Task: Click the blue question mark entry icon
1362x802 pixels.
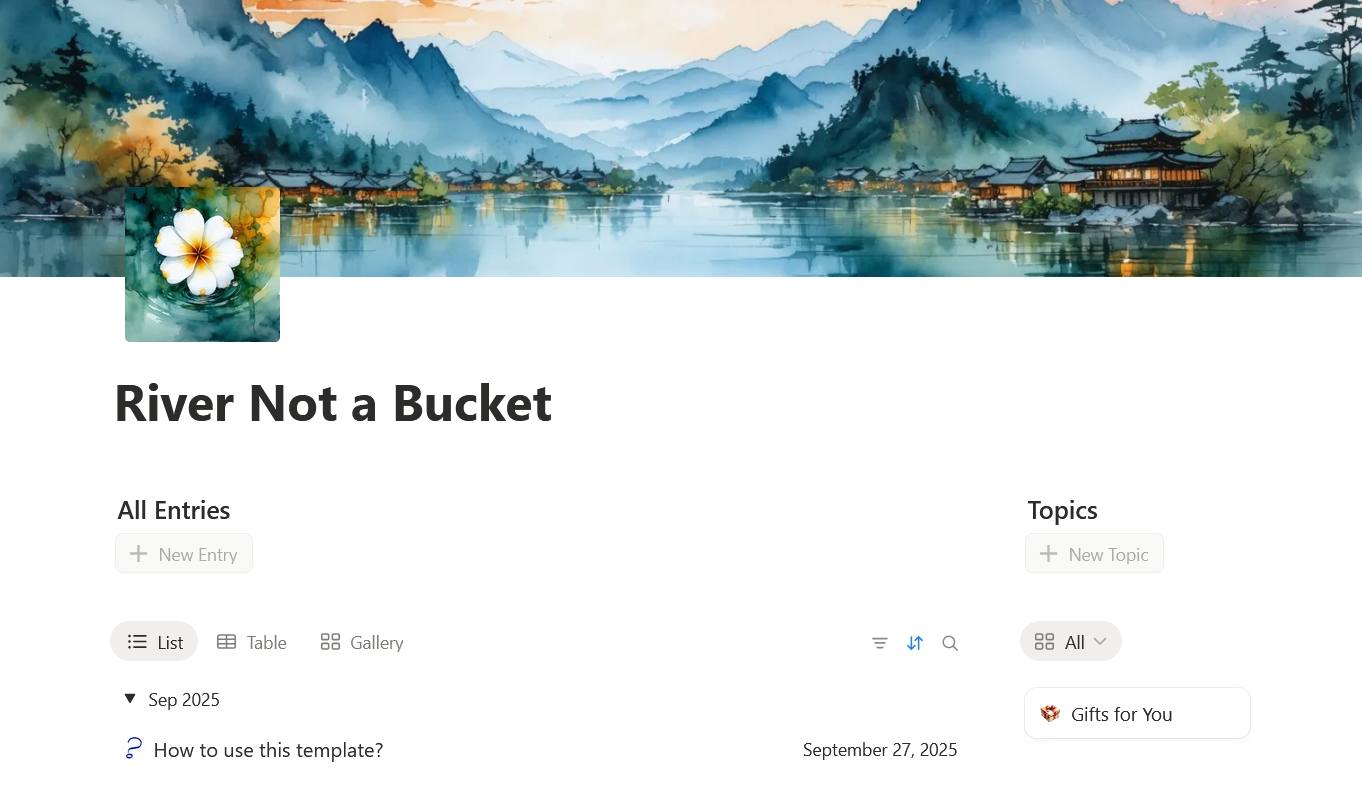Action: pos(133,748)
